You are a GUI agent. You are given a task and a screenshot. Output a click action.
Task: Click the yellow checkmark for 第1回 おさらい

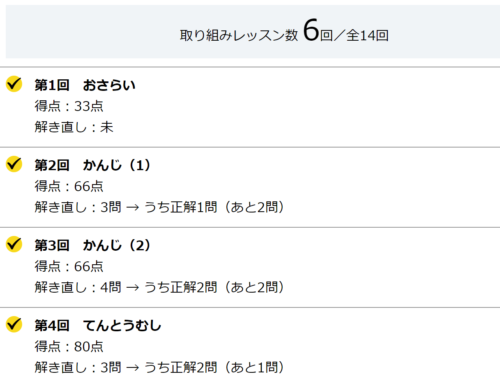coord(14,84)
